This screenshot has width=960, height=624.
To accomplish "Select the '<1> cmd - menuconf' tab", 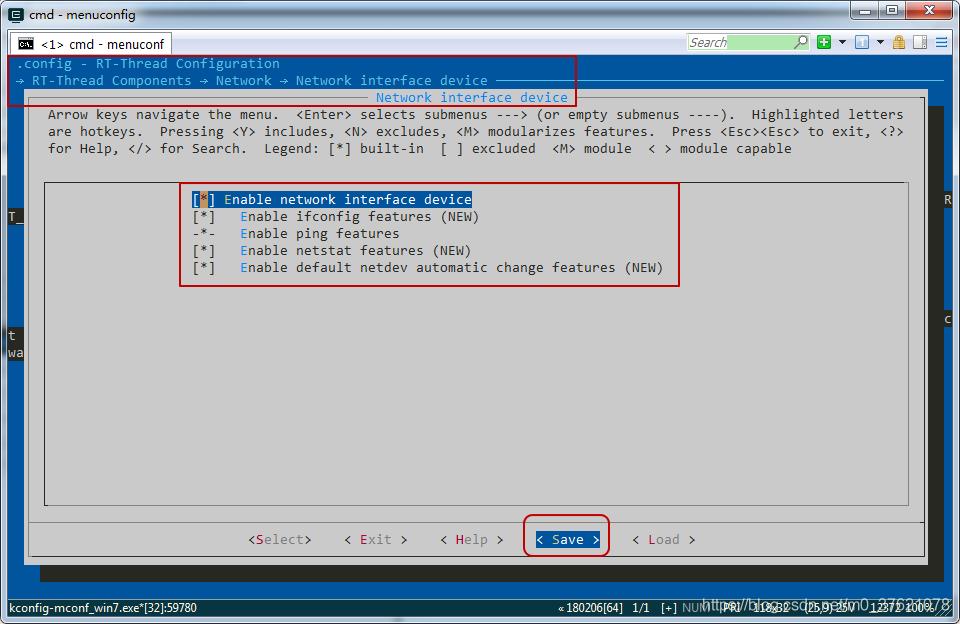I will 91,44.
